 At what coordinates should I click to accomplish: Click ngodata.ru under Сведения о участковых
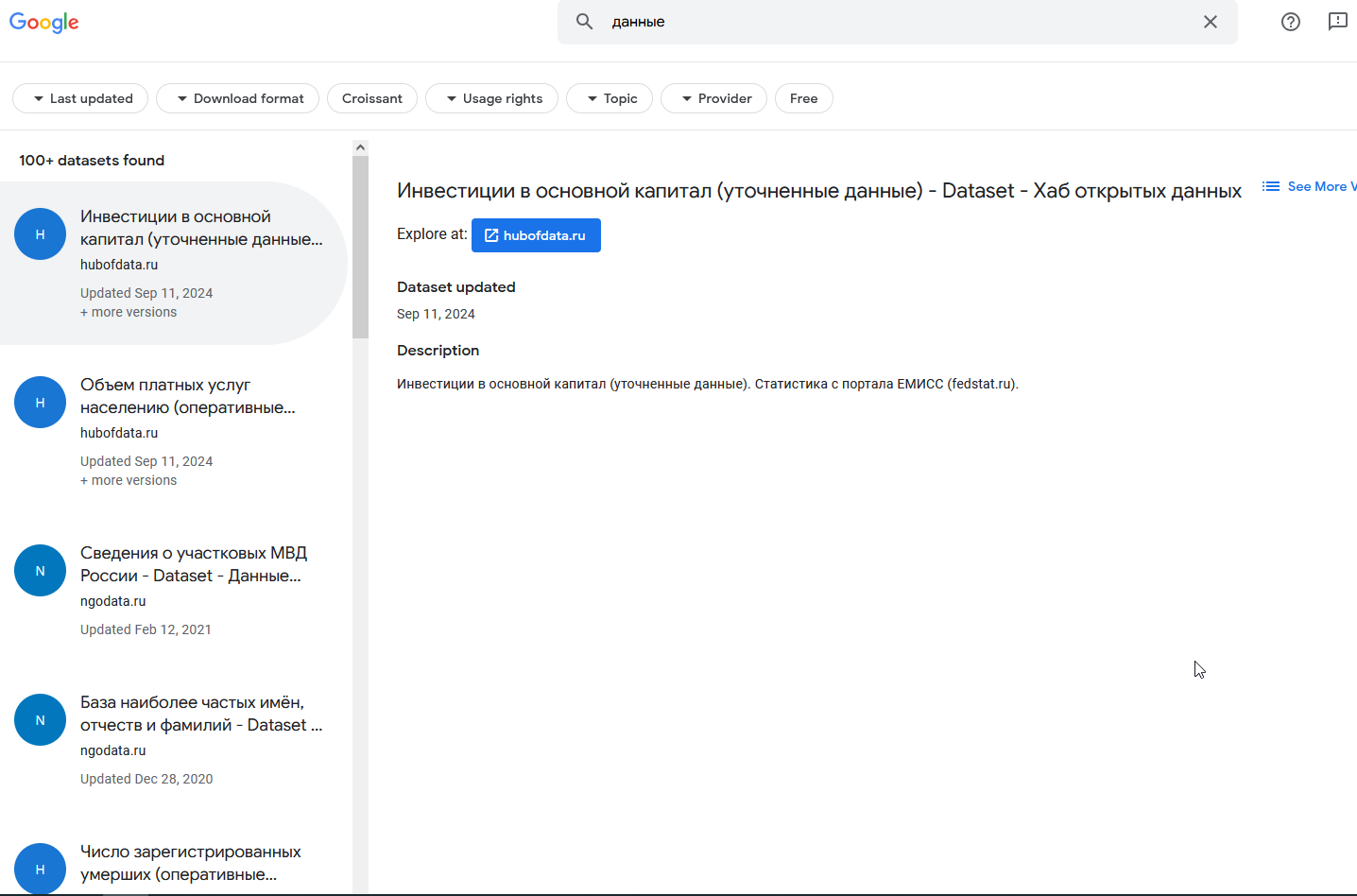(113, 601)
